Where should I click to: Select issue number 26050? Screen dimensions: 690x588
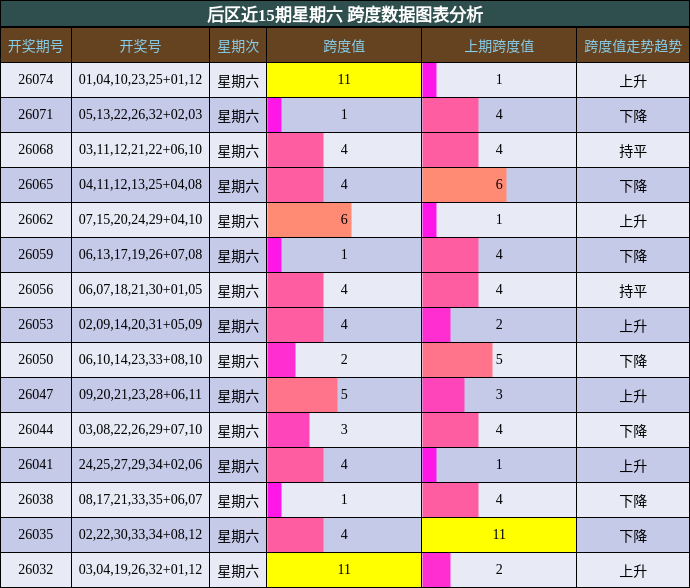(x=36, y=360)
